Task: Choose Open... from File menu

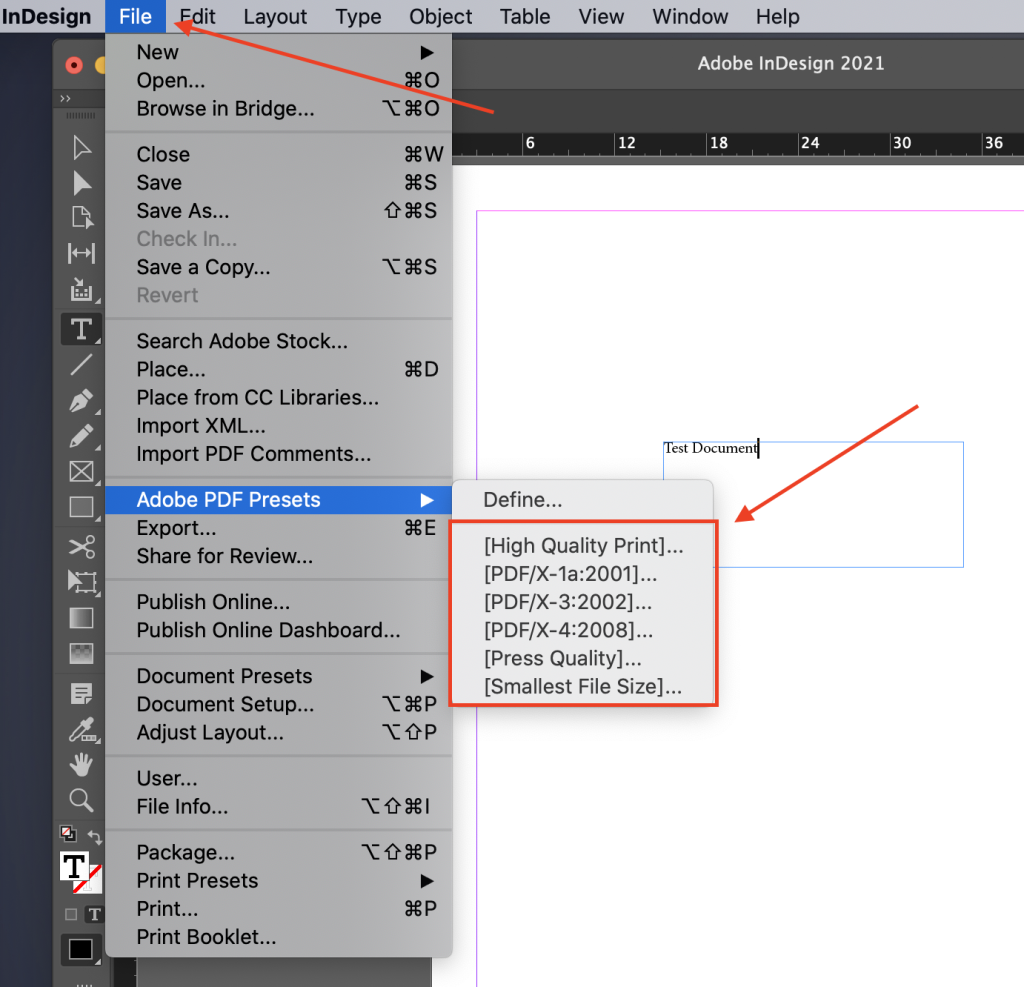Action: [x=279, y=80]
